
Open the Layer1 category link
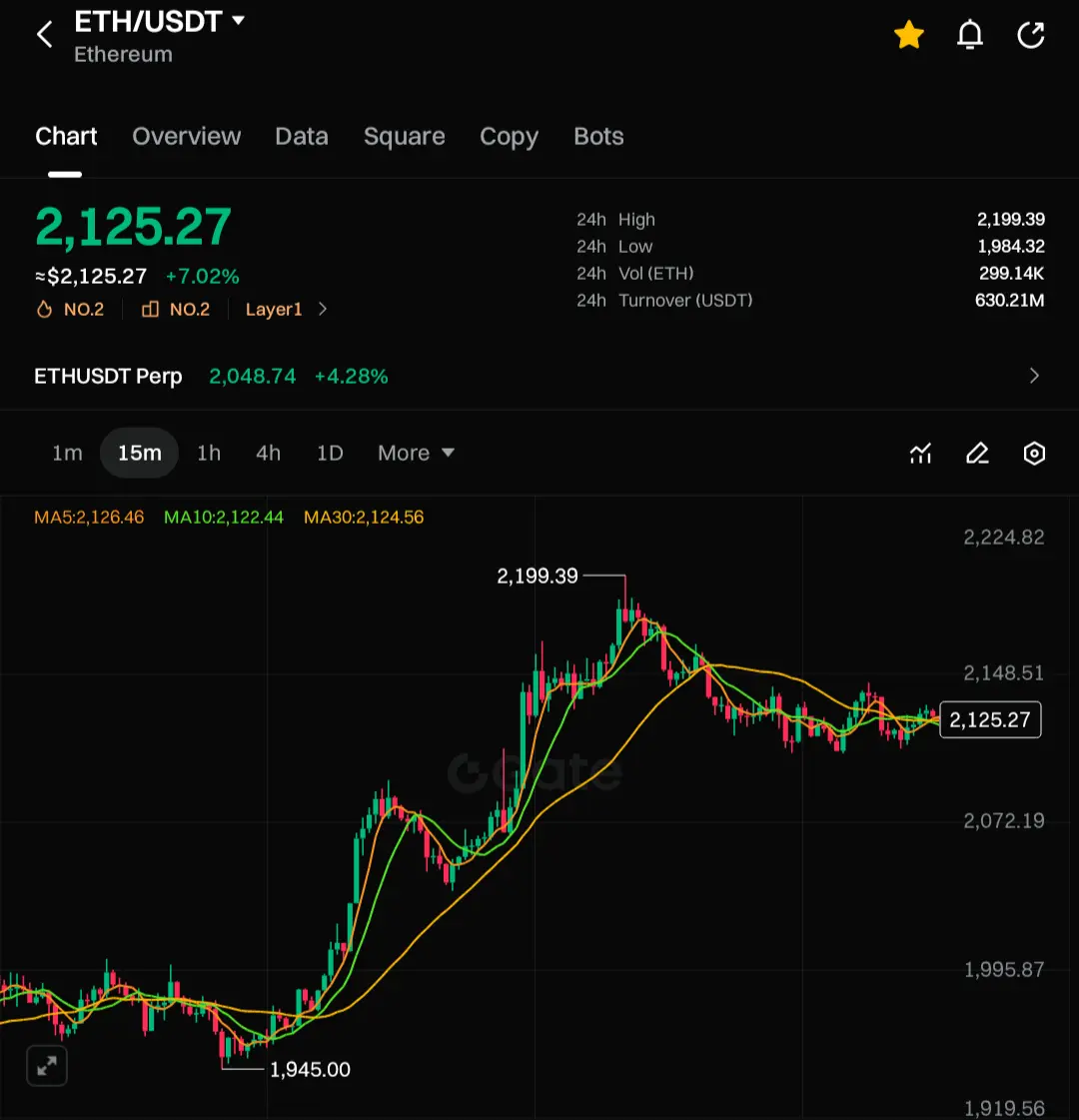[x=274, y=310]
